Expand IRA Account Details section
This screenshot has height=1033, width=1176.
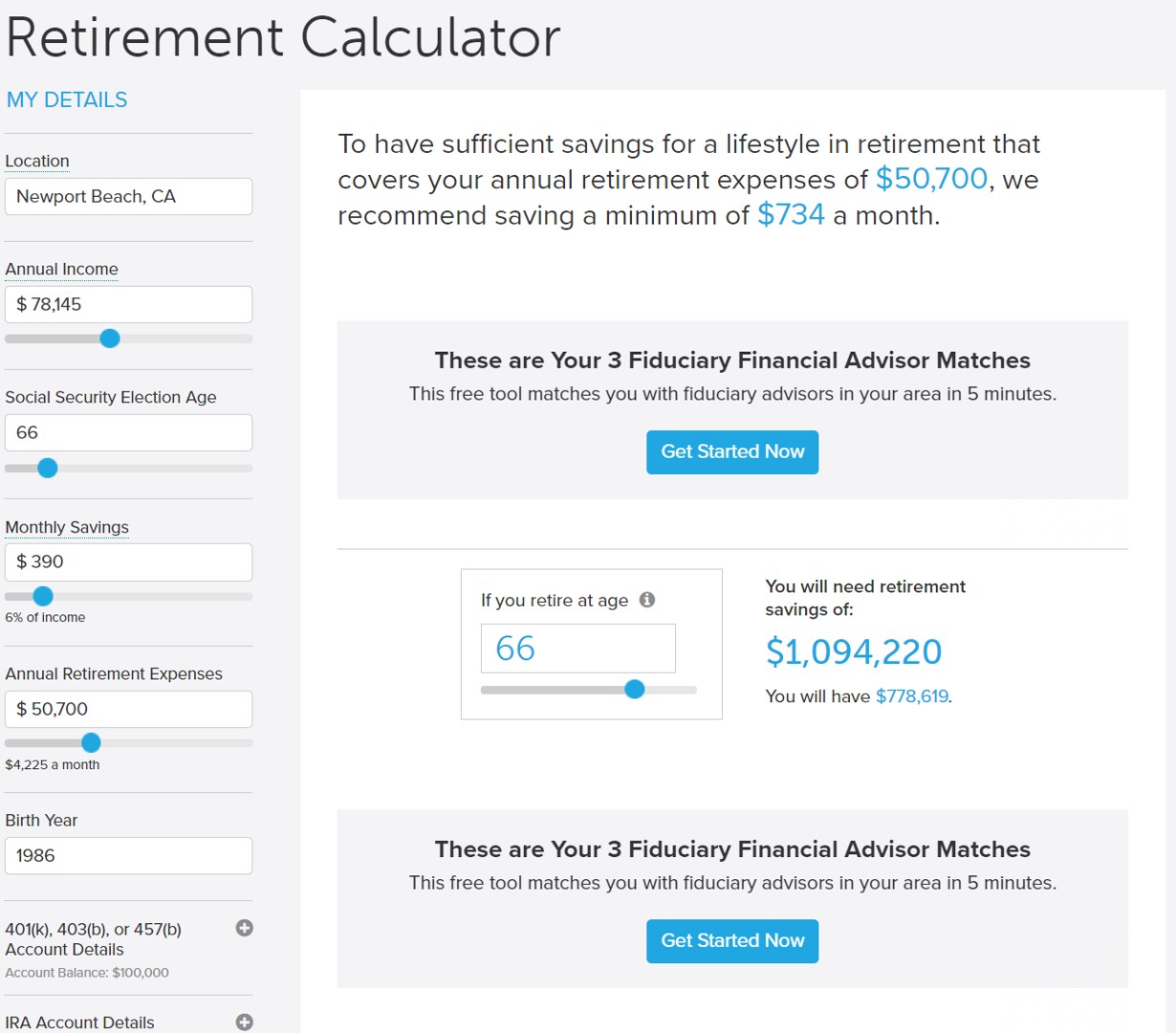point(245,1022)
